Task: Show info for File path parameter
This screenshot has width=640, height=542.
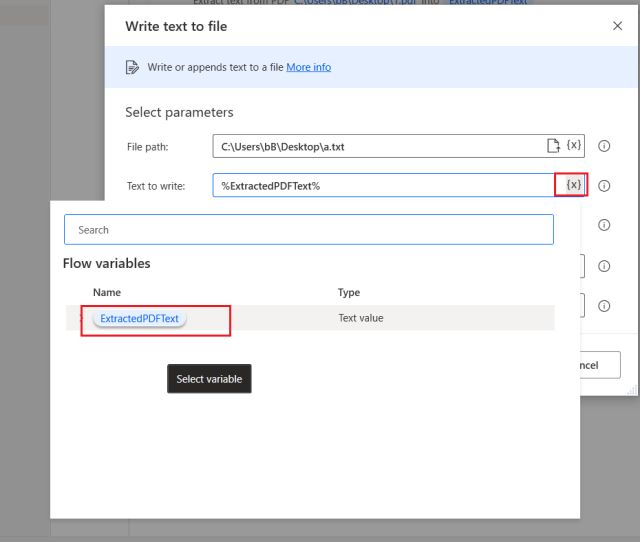Action: point(604,146)
